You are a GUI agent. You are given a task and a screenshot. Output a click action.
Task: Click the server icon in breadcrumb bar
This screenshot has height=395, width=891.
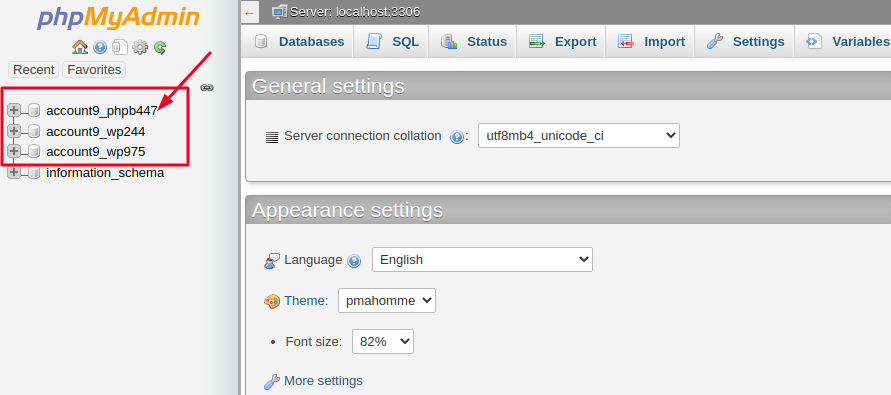(279, 11)
